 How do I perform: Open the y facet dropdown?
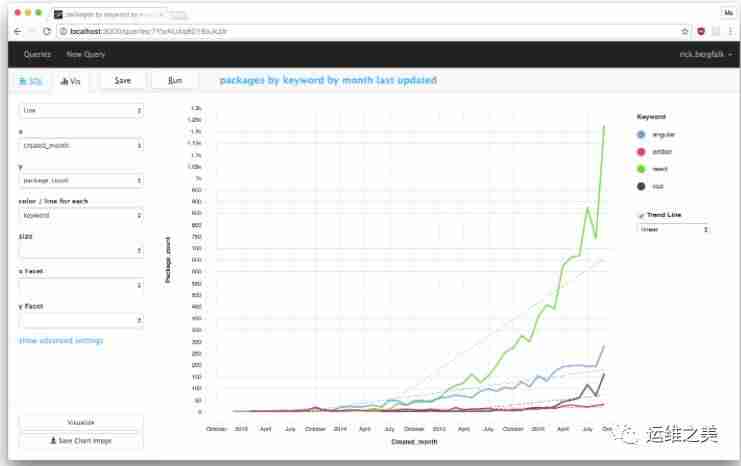coord(81,320)
